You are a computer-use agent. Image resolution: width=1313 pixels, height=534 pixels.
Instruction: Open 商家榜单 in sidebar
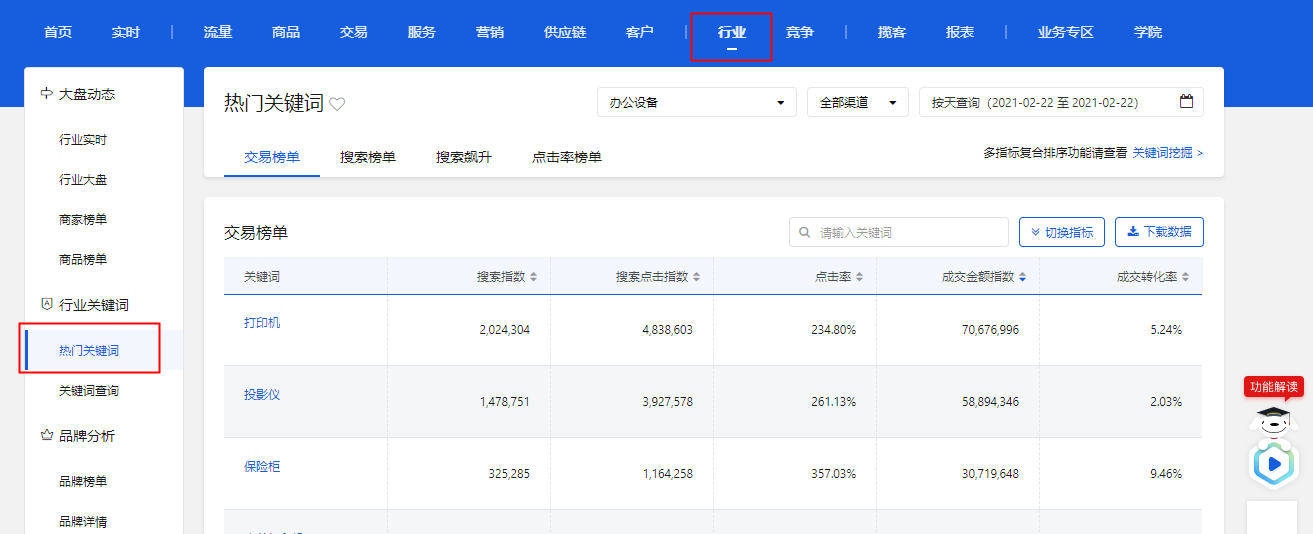pyautogui.click(x=83, y=219)
